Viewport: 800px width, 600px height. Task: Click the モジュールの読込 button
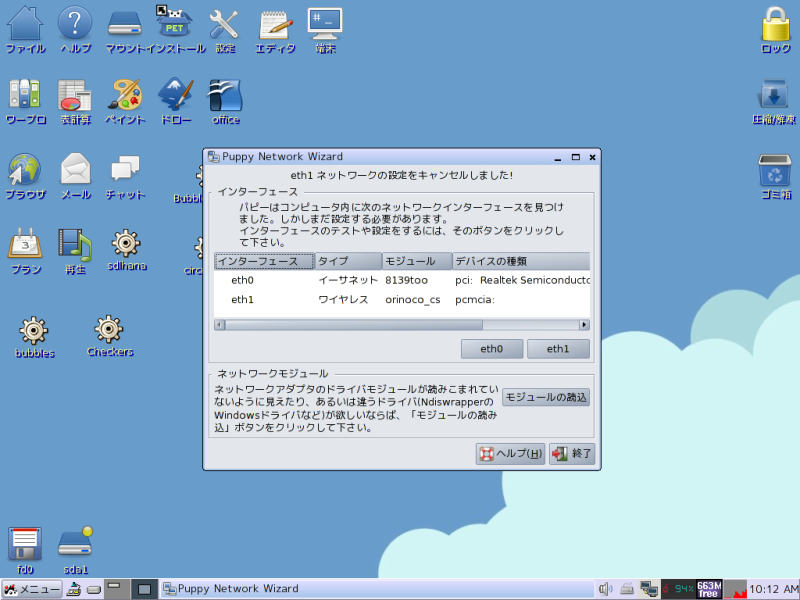(x=546, y=397)
